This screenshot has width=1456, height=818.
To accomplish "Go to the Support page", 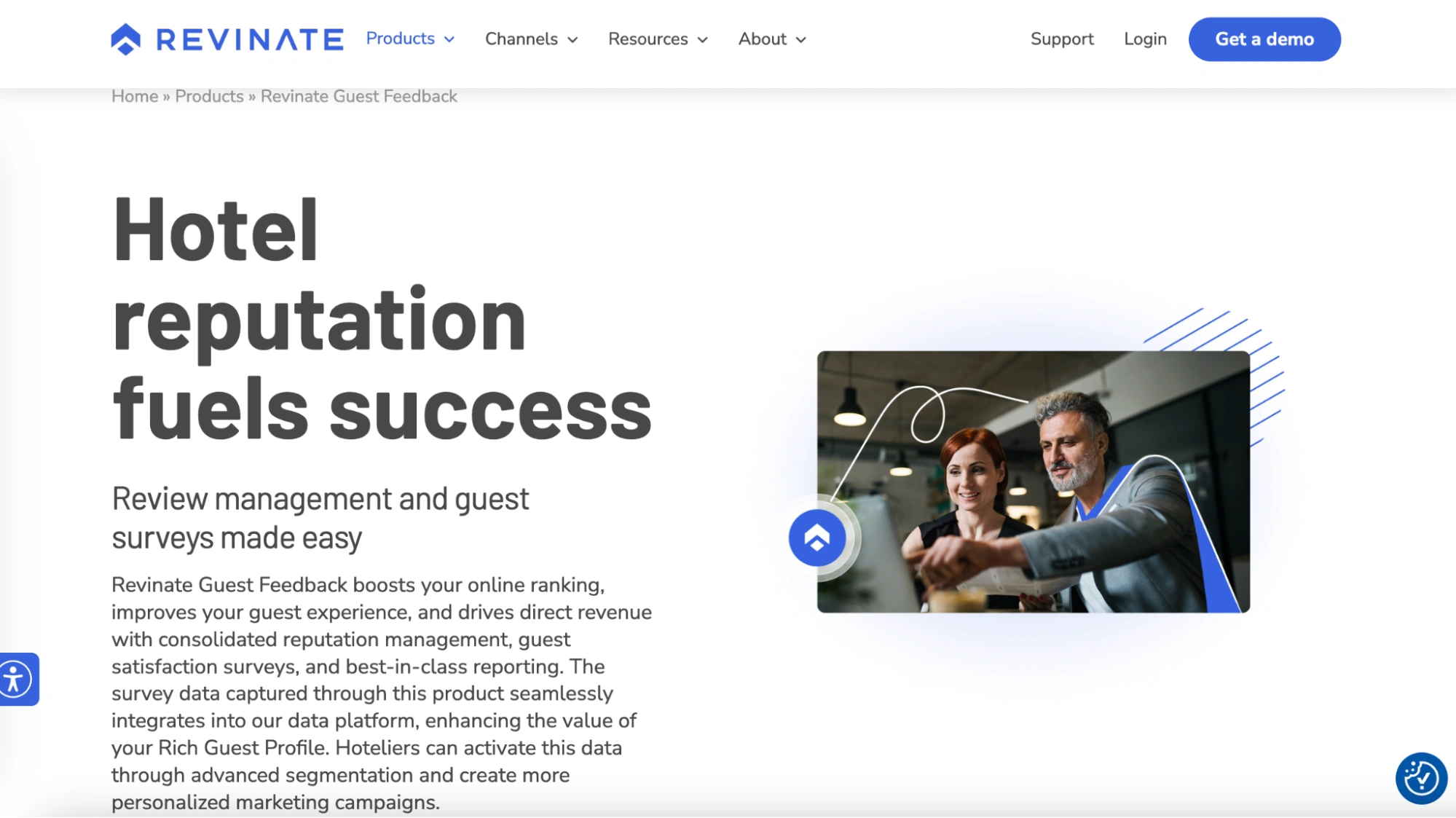I will coord(1061,39).
